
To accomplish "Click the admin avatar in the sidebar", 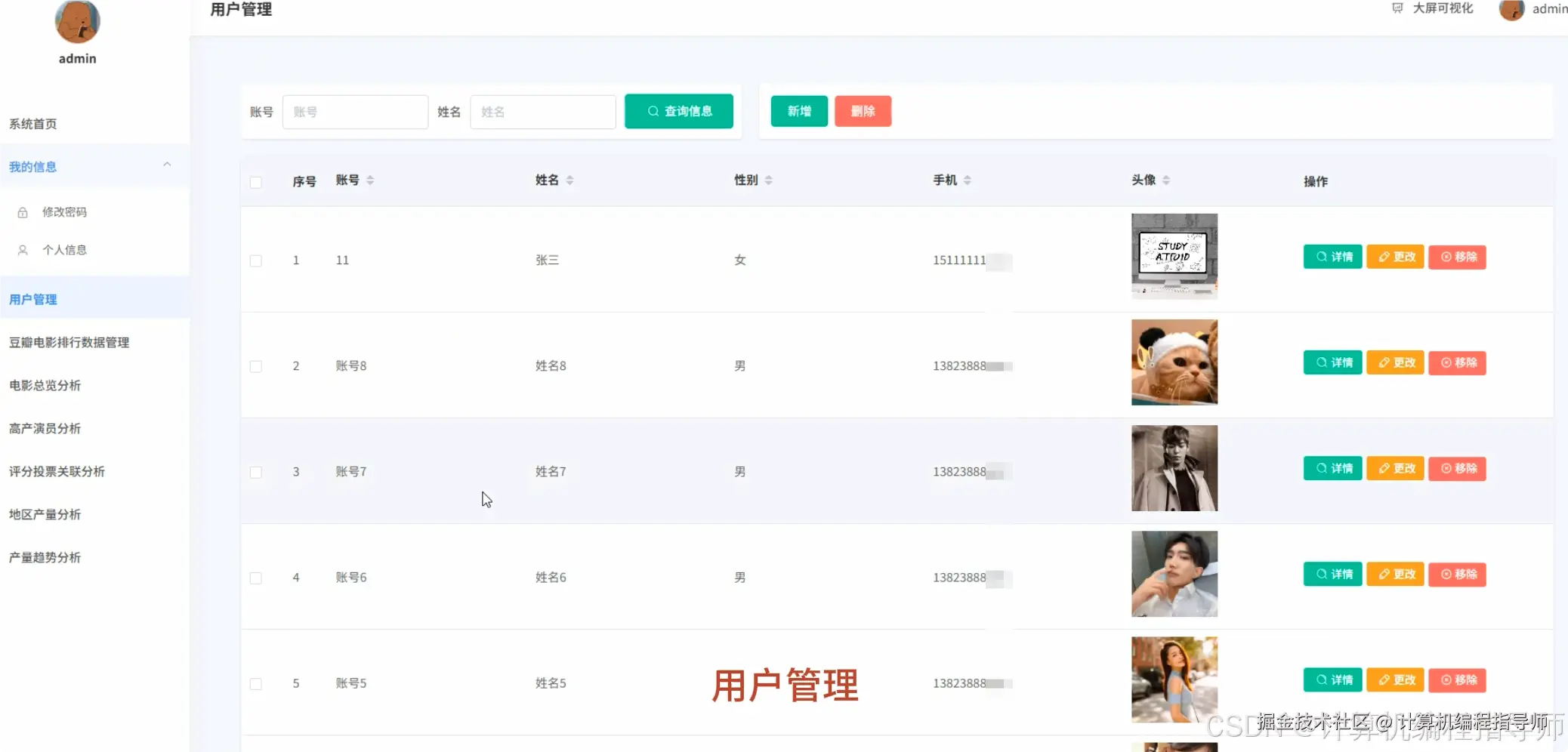I will pos(77,21).
